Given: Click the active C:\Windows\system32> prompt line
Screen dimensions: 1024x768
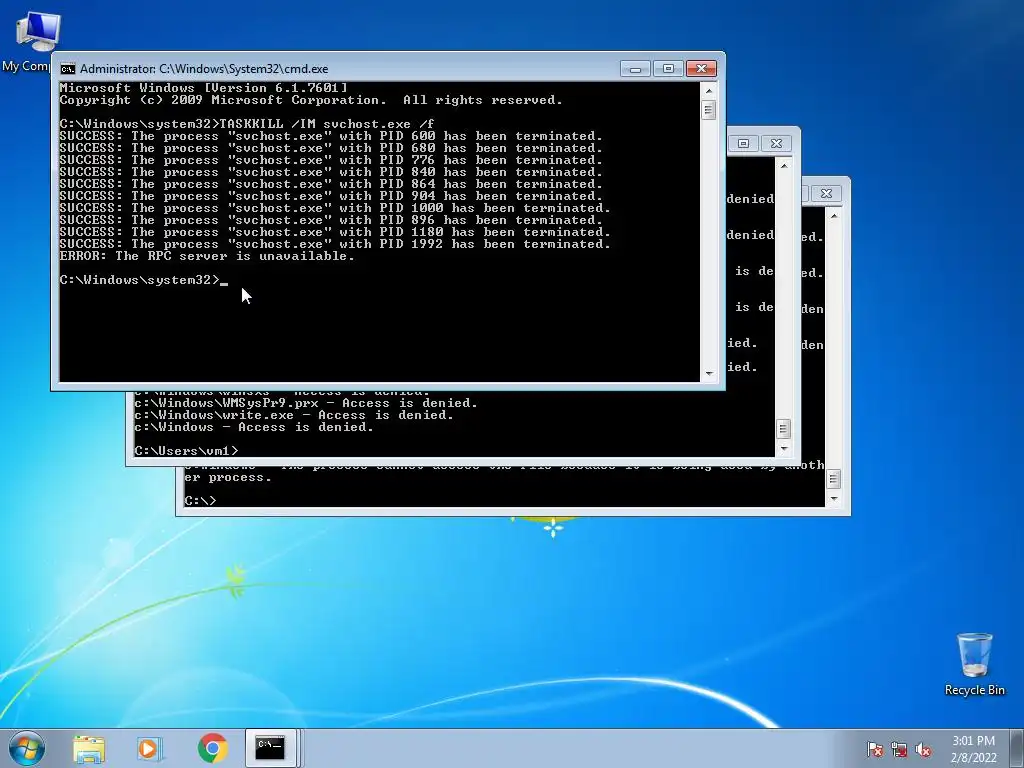Looking at the screenshot, I should pyautogui.click(x=144, y=280).
